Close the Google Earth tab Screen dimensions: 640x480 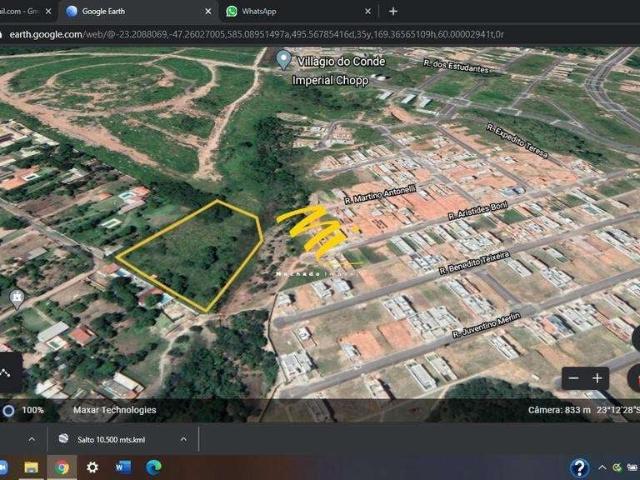tap(208, 11)
